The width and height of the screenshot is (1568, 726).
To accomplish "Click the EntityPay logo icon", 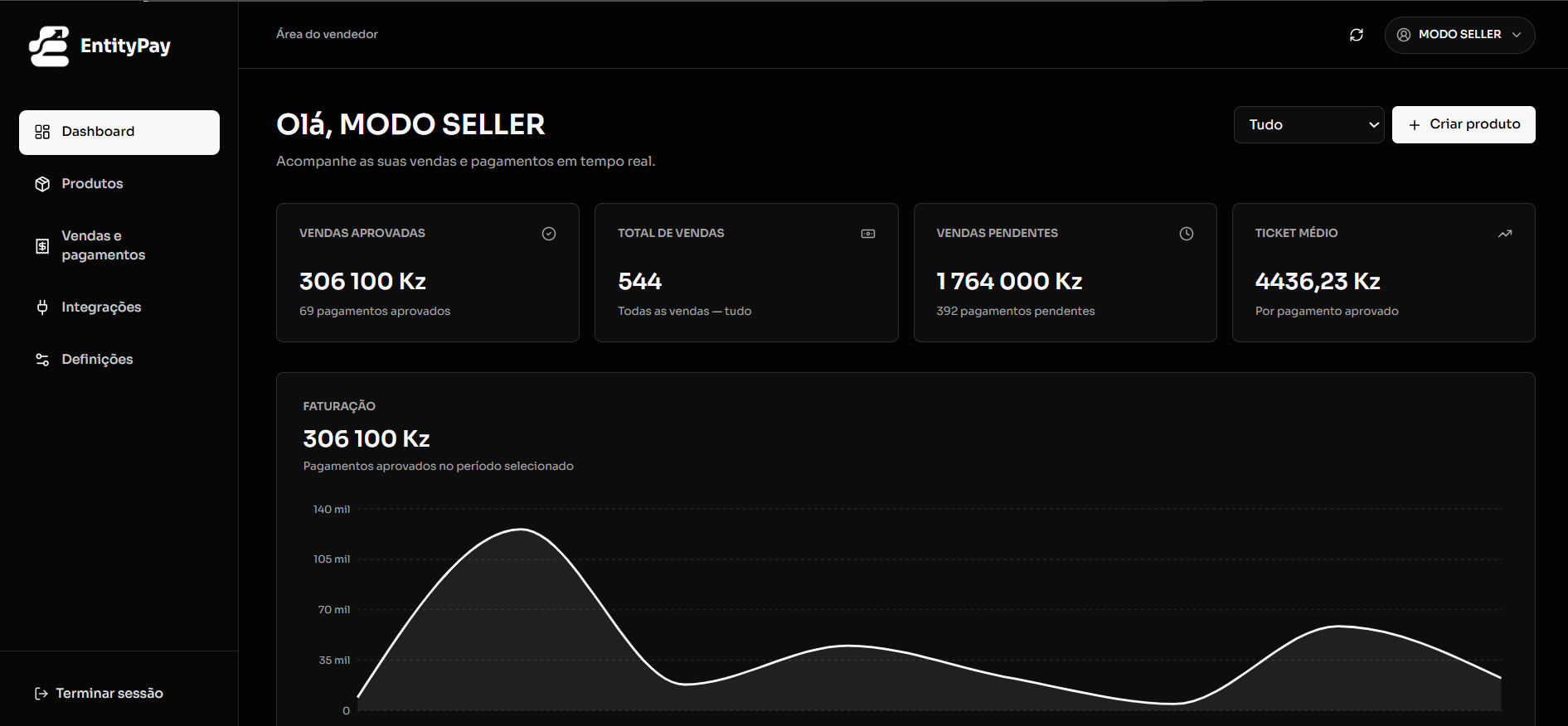I will (x=49, y=46).
